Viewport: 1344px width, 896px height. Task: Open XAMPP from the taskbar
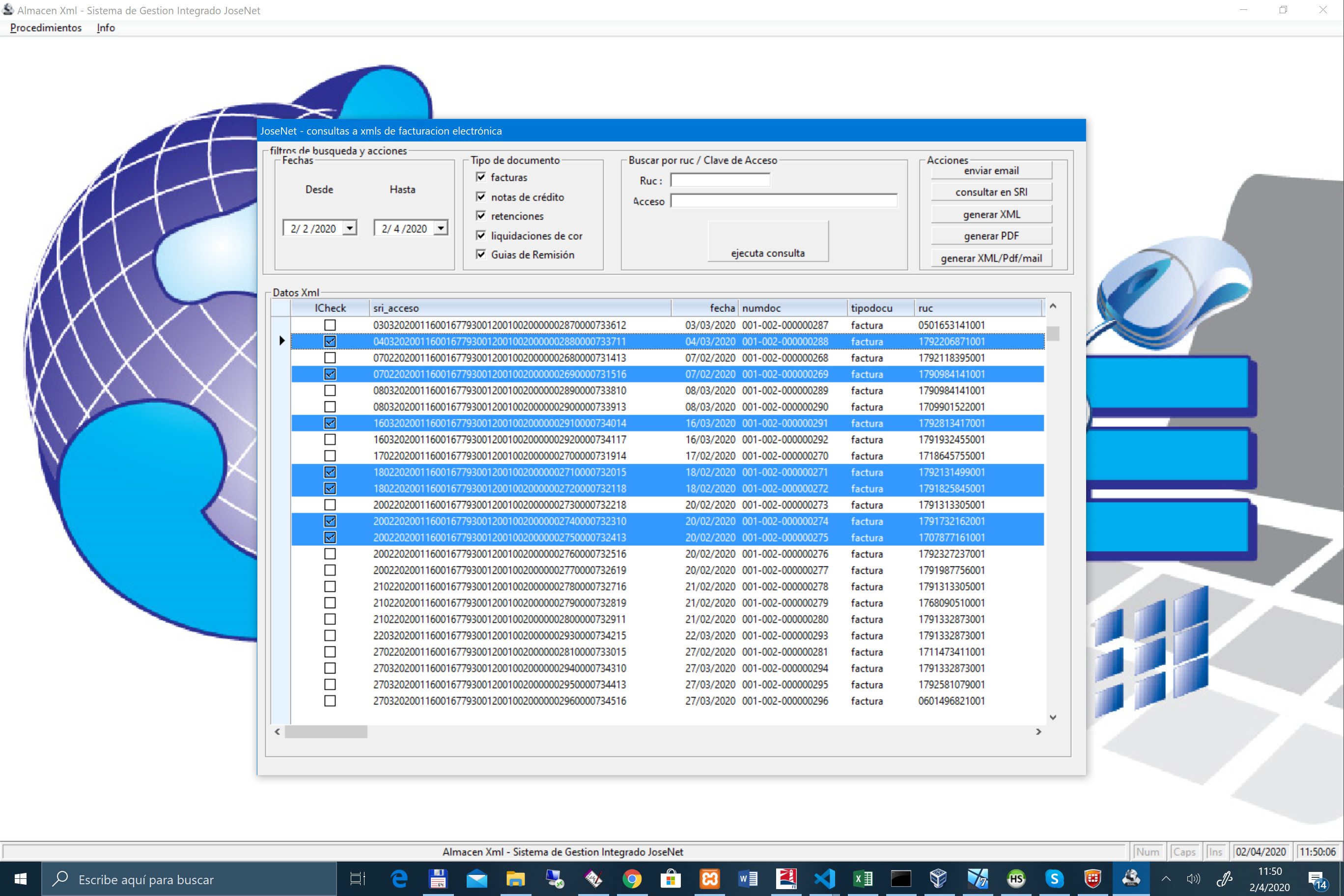coord(710,879)
